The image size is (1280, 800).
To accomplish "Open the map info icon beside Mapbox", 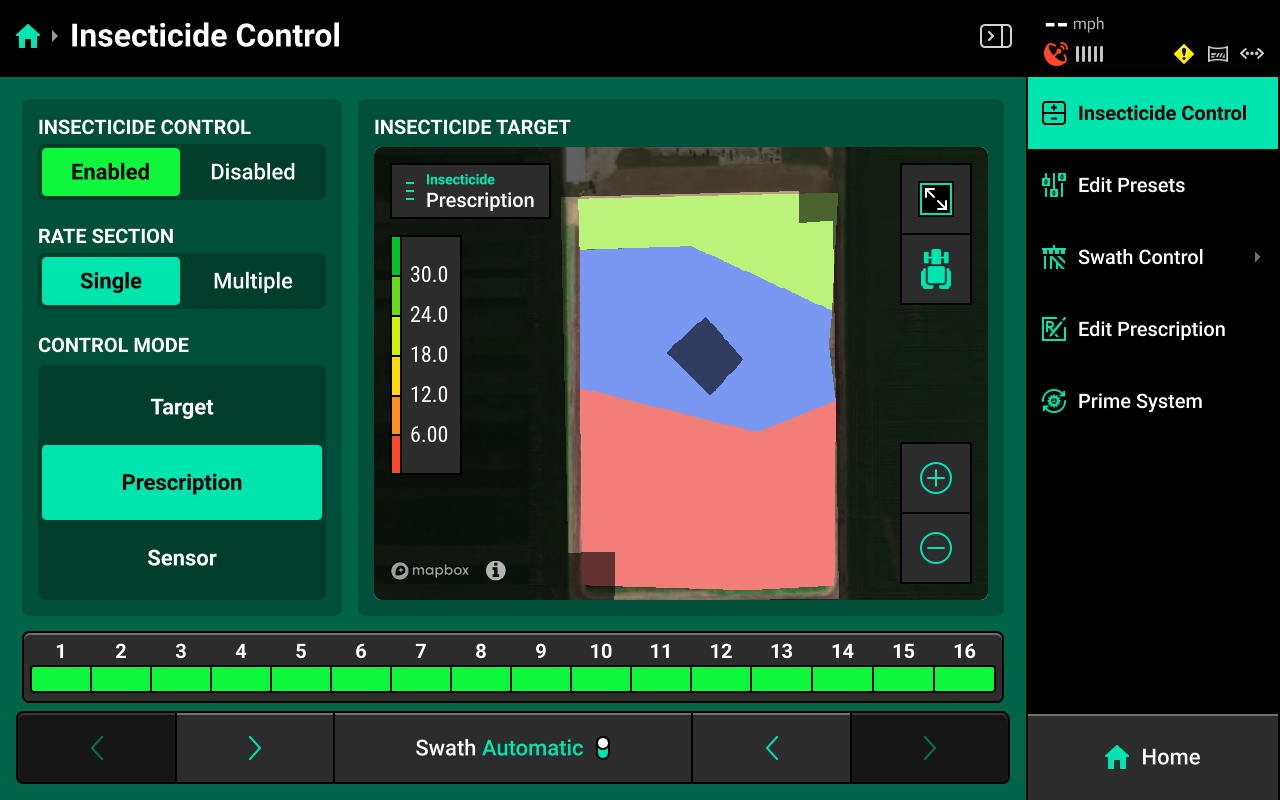I will click(x=496, y=571).
